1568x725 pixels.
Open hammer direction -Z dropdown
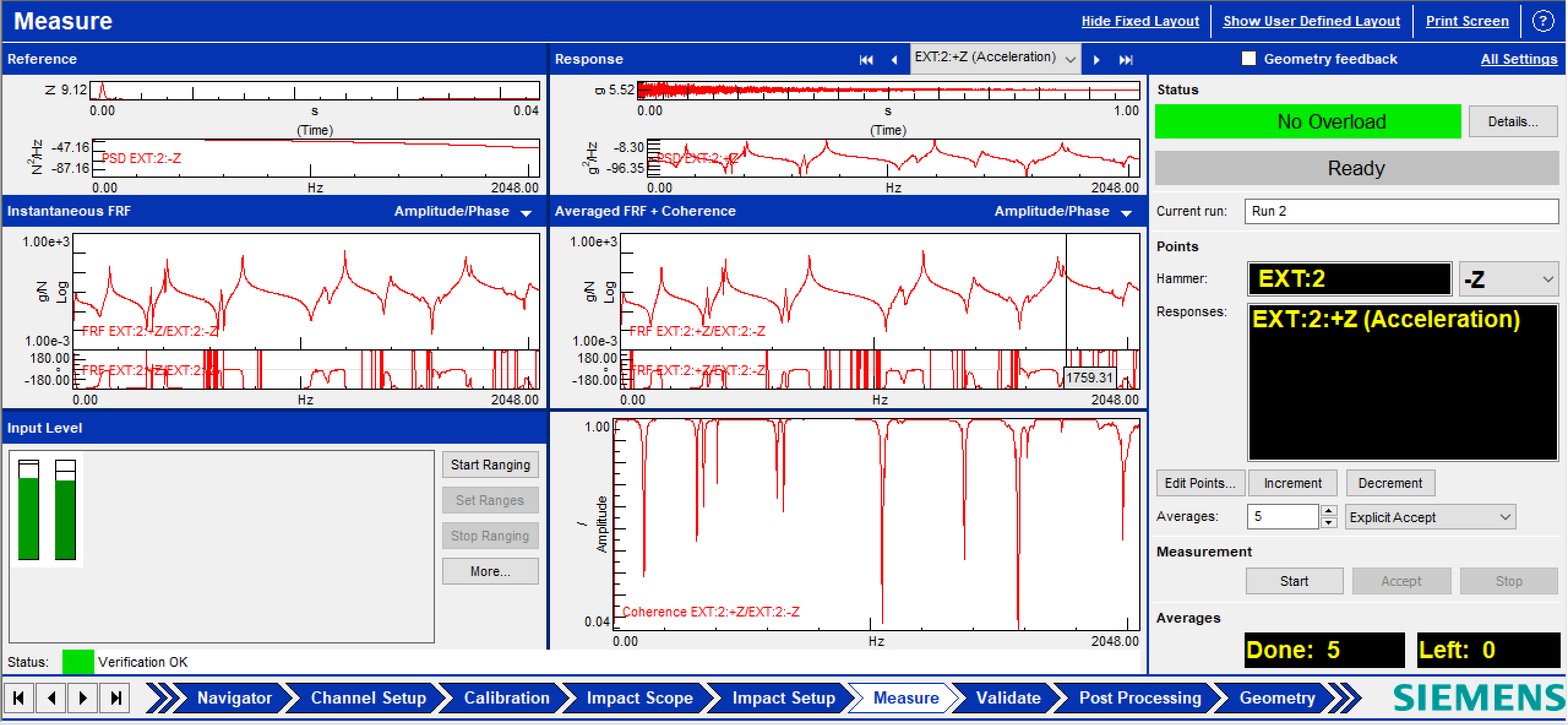1509,279
